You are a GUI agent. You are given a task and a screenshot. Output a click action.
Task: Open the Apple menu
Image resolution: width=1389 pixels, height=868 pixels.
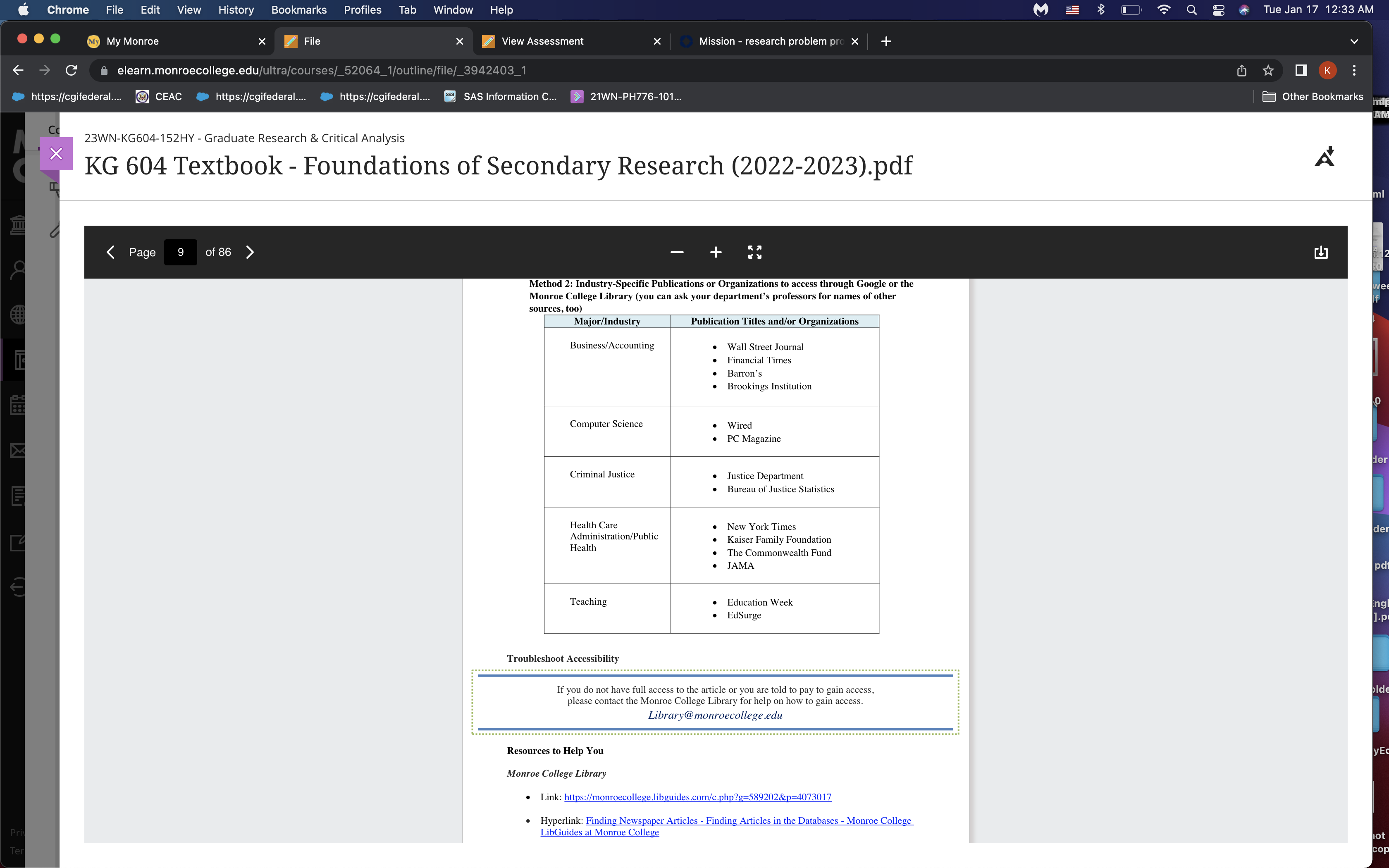[x=23, y=10]
